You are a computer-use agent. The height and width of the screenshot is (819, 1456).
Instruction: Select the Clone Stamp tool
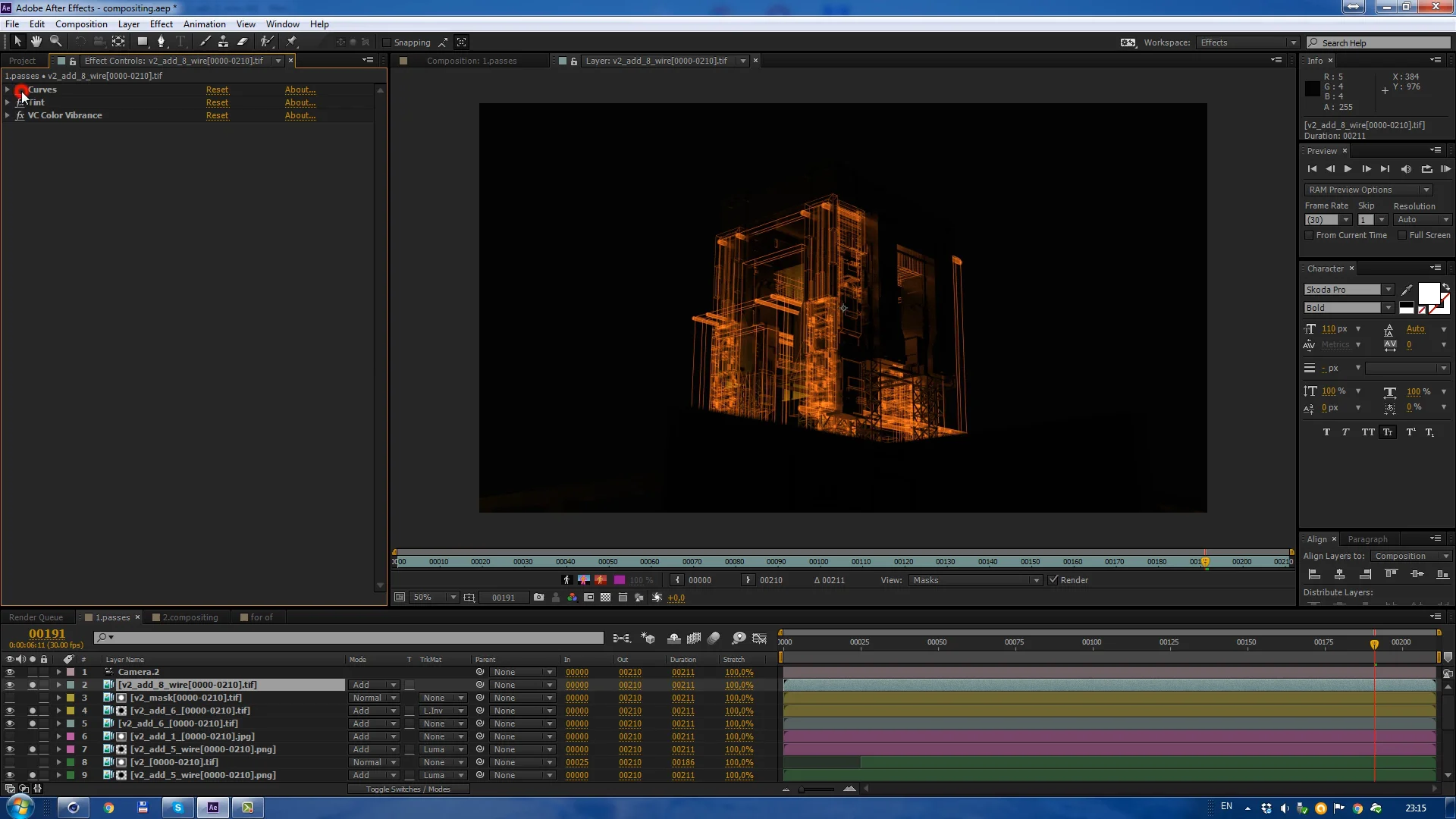point(223,42)
